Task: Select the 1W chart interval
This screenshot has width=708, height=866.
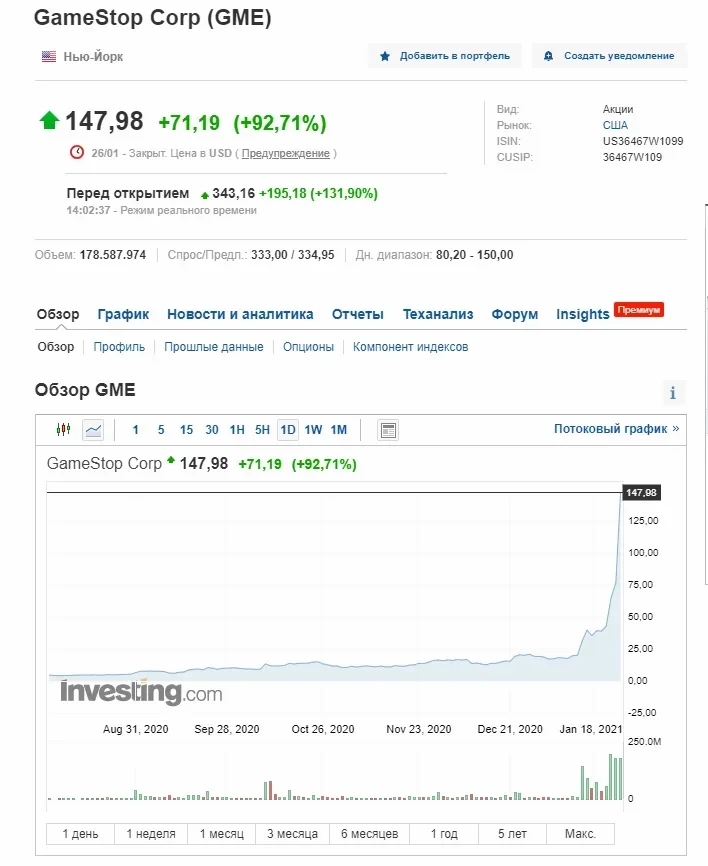Action: (x=313, y=430)
